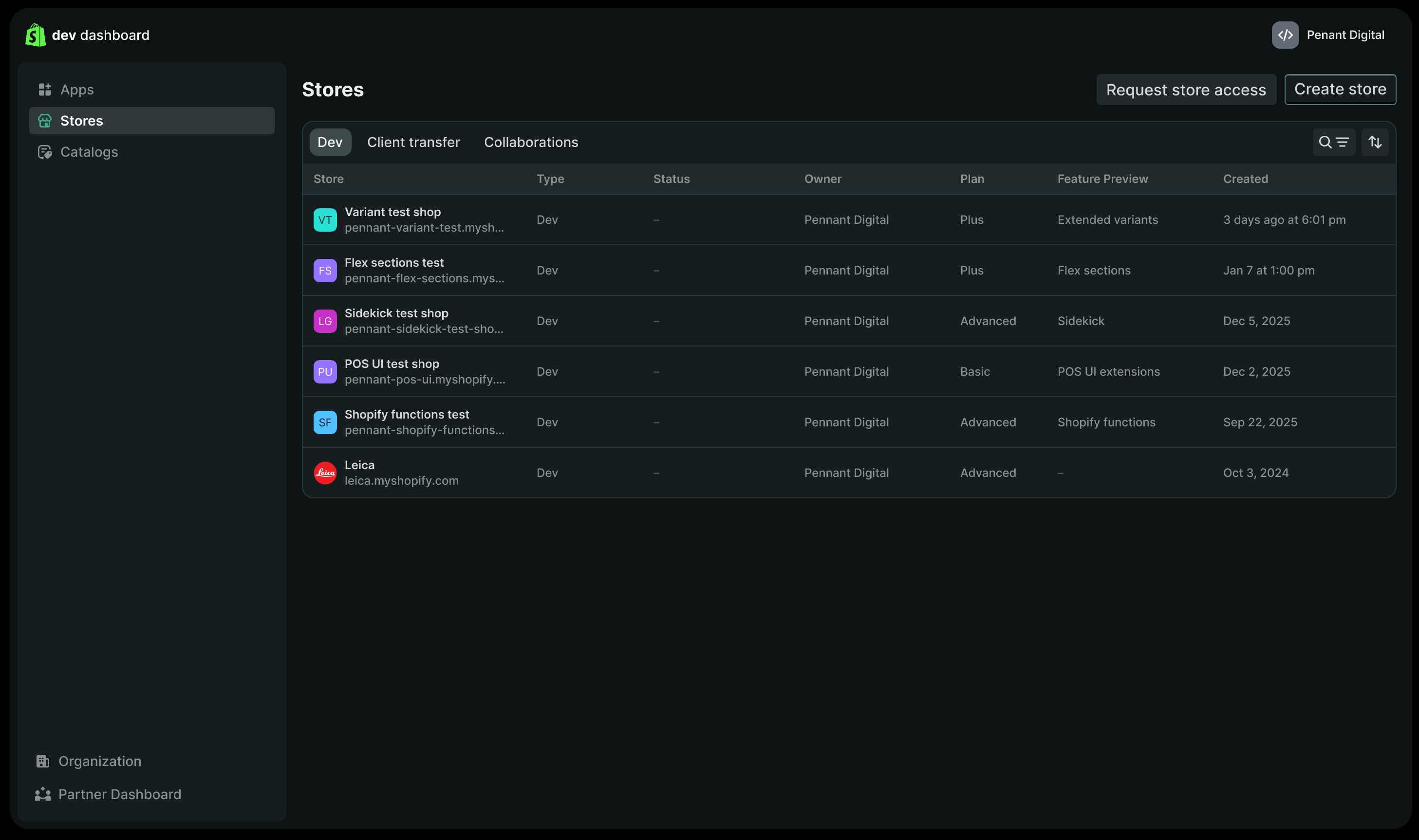
Task: Open the Leica store name
Action: (x=359, y=465)
